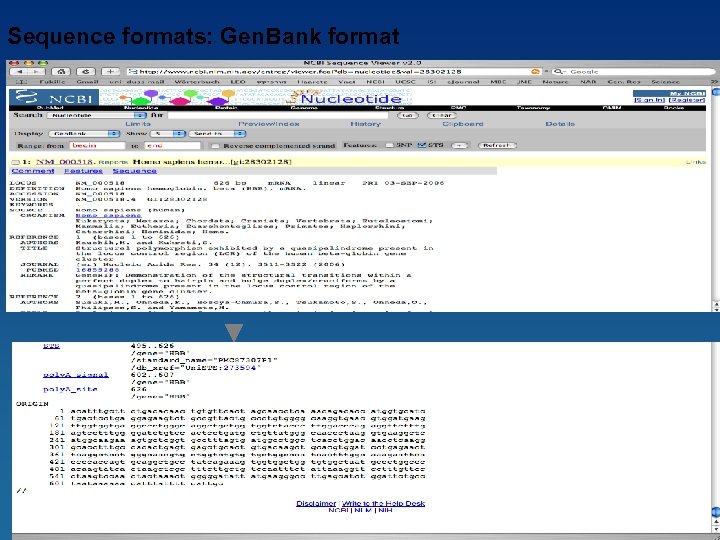Viewport: 720px width, 540px height.
Task: Open the Science bookmark in bookmarks bar
Action: (665, 82)
